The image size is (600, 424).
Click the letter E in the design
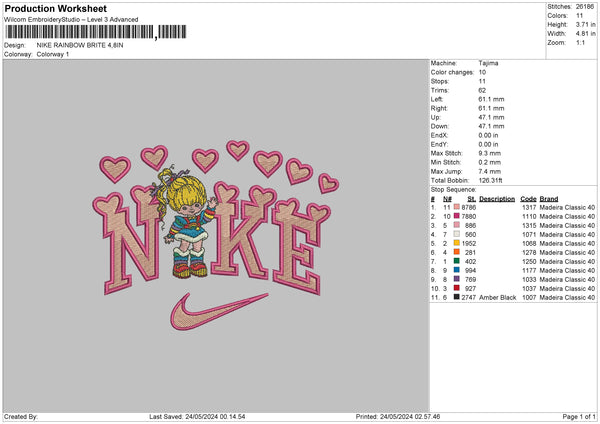(x=300, y=247)
